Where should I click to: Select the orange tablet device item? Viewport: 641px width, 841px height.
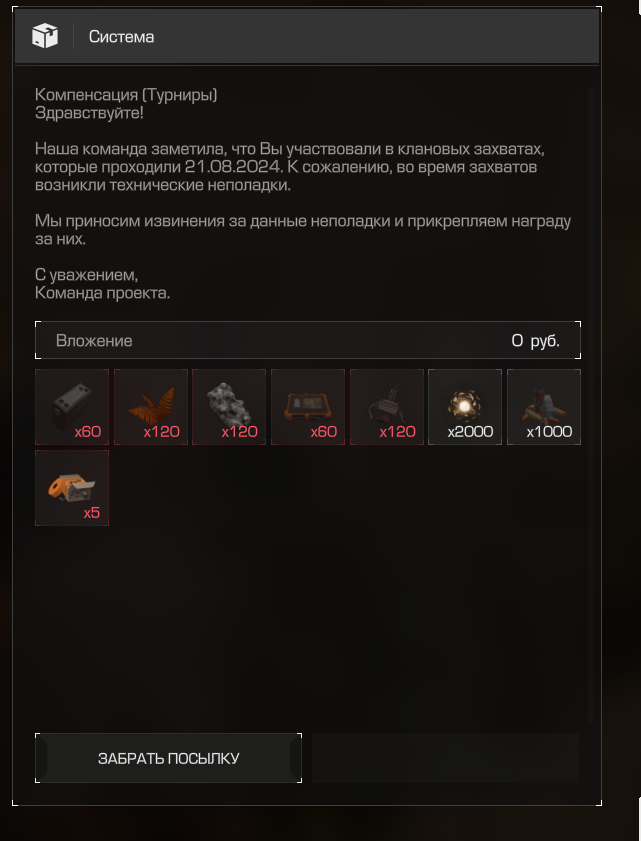pyautogui.click(x=308, y=407)
